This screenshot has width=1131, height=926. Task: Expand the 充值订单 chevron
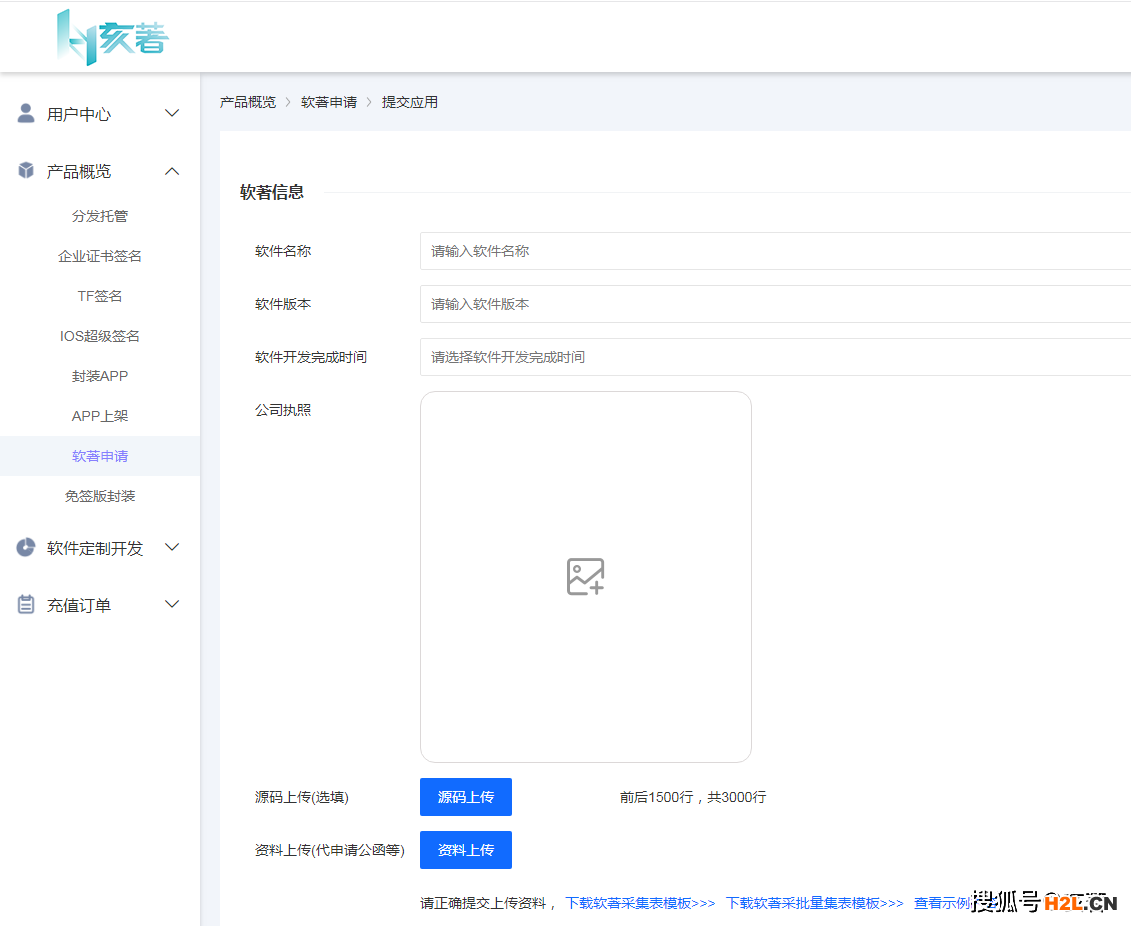[172, 604]
